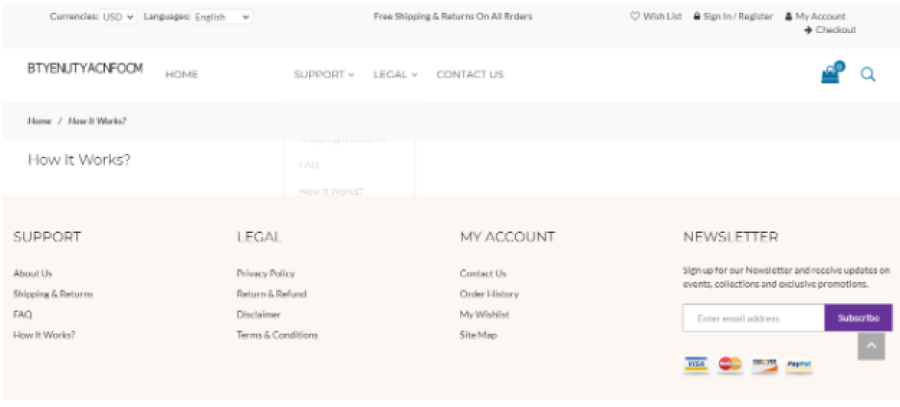Click the How It Works? breadcrumb text
The width and height of the screenshot is (900, 407).
(98, 121)
